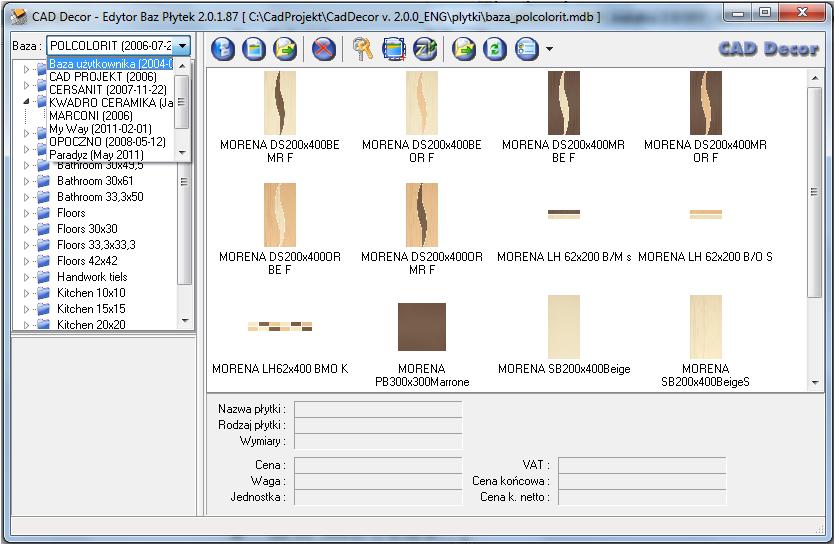Expand the Kitchen 15x15 tree node
The image size is (835, 545).
pos(26,309)
